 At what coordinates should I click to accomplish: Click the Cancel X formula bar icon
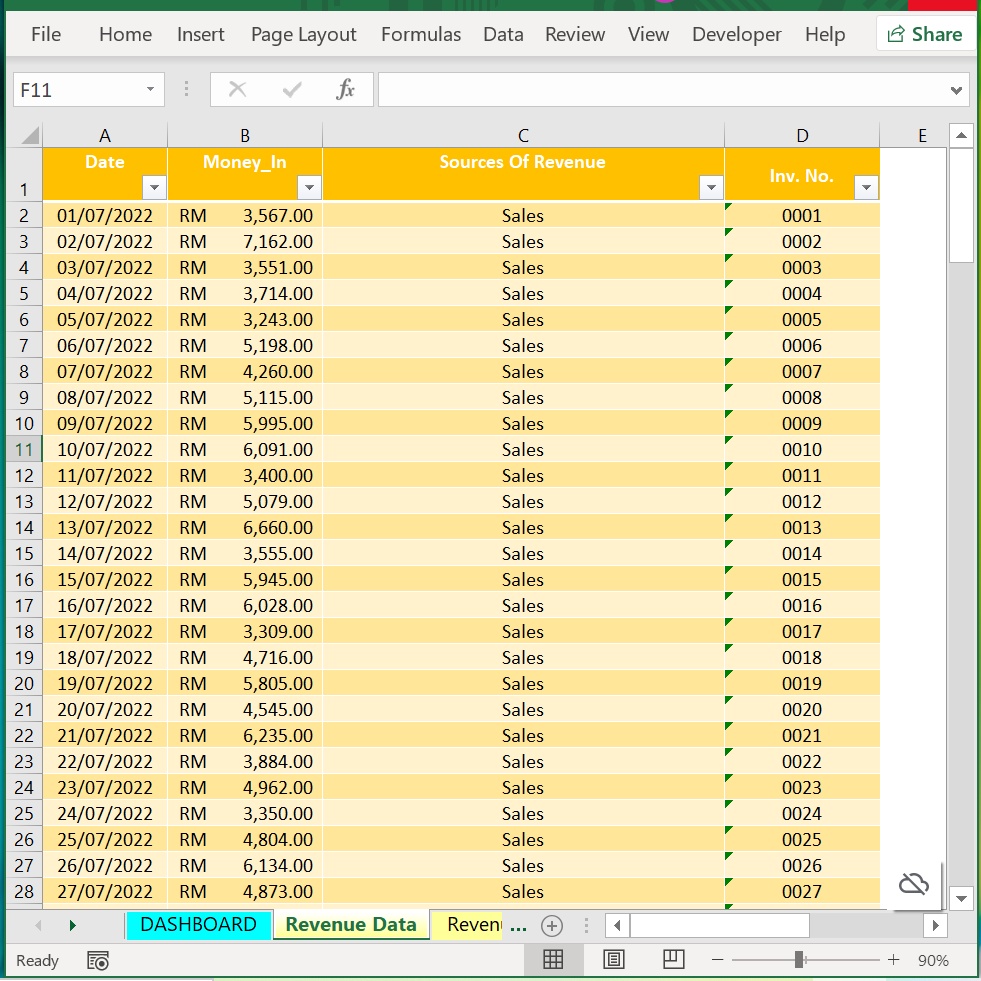[x=237, y=90]
